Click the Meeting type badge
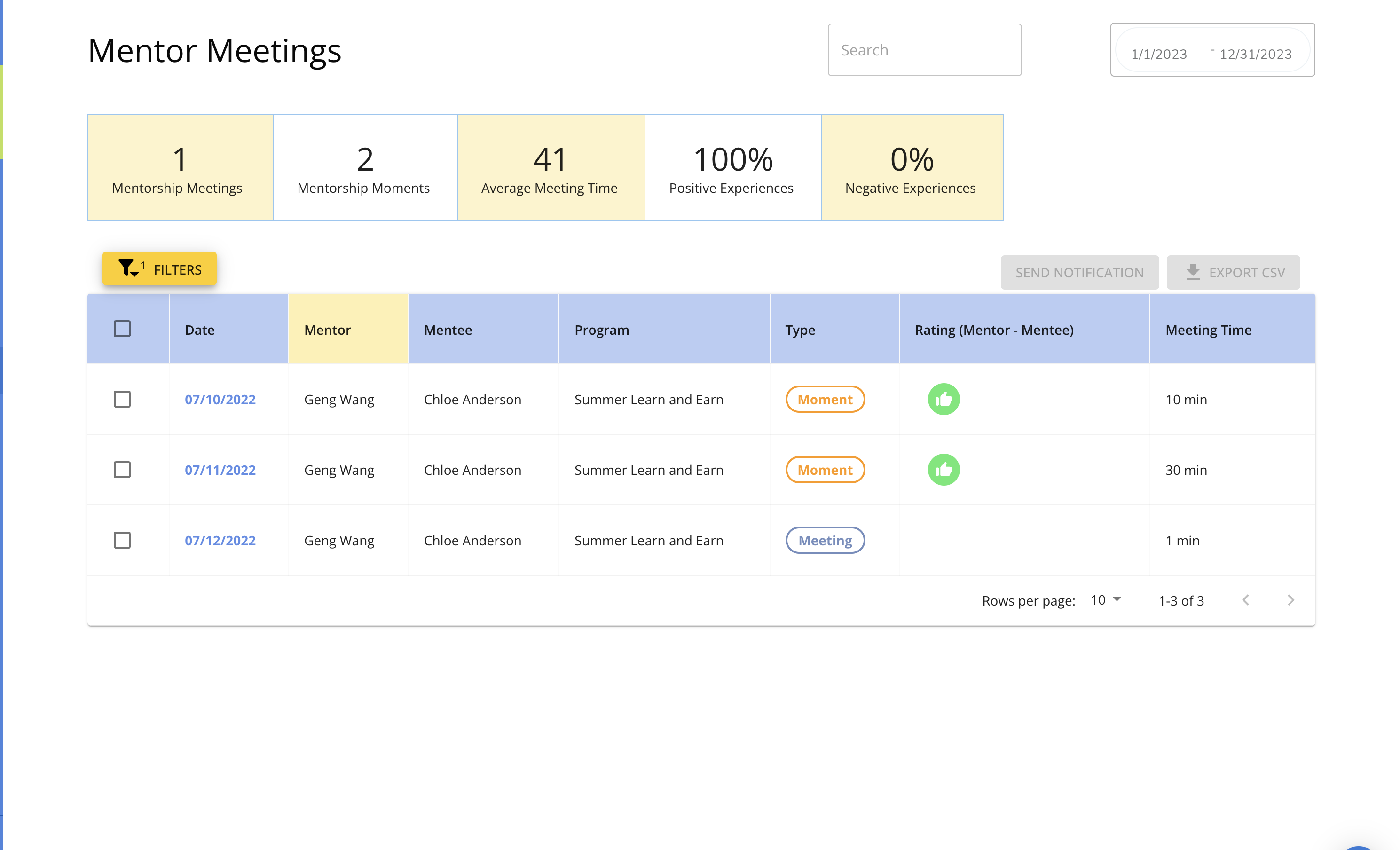1400x850 pixels. [825, 540]
